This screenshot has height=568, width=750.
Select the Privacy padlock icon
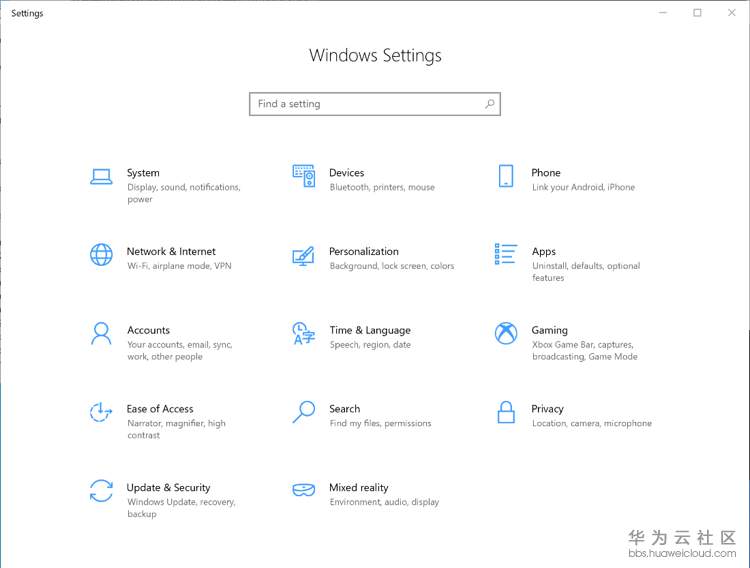[506, 411]
